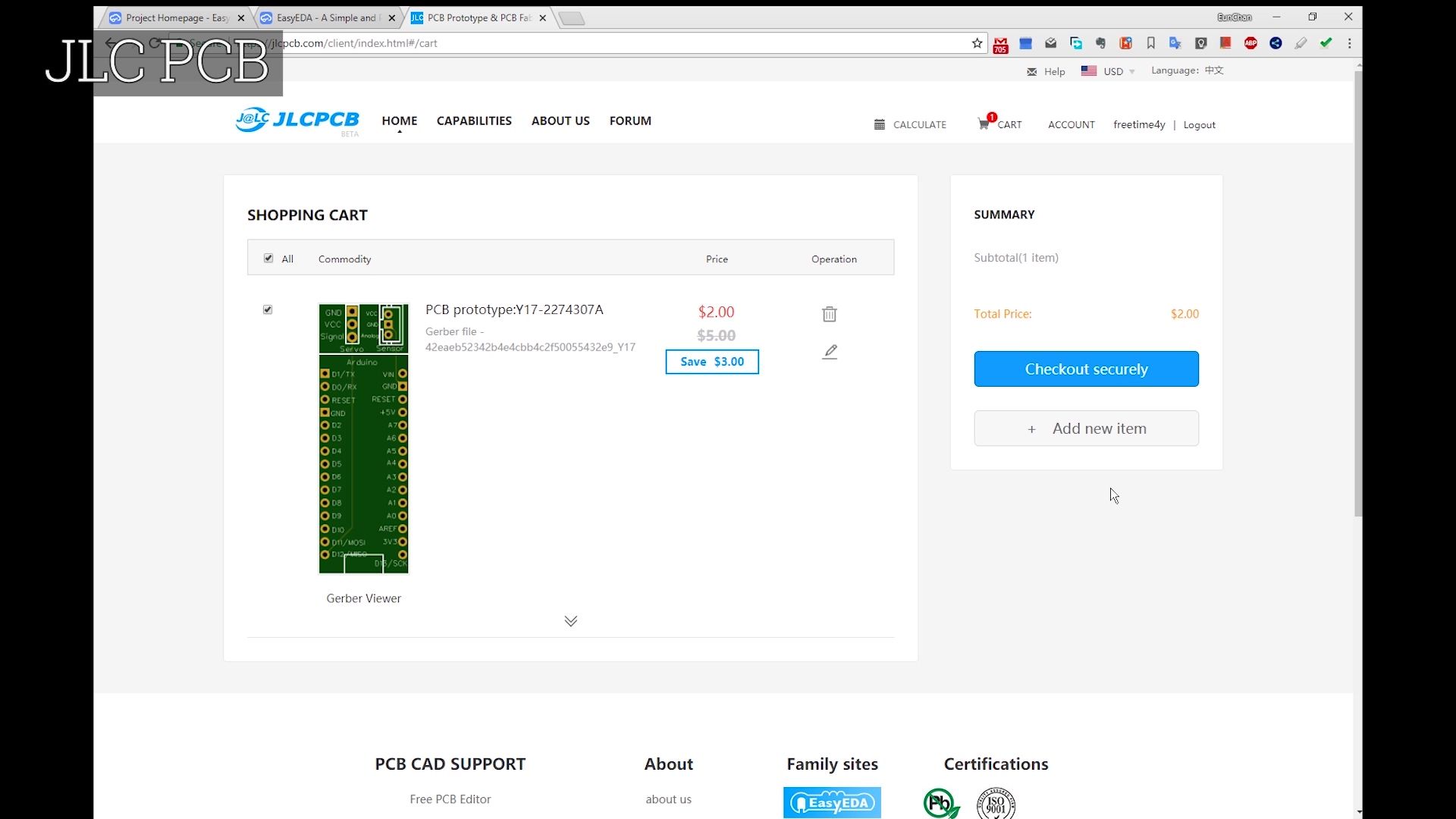Expand order details with double chevron

click(571, 621)
